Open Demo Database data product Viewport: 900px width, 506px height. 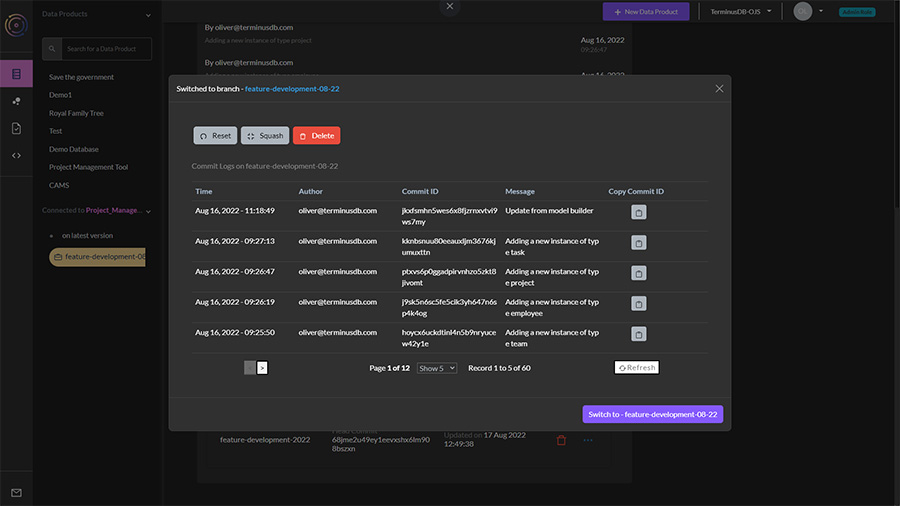(73, 149)
